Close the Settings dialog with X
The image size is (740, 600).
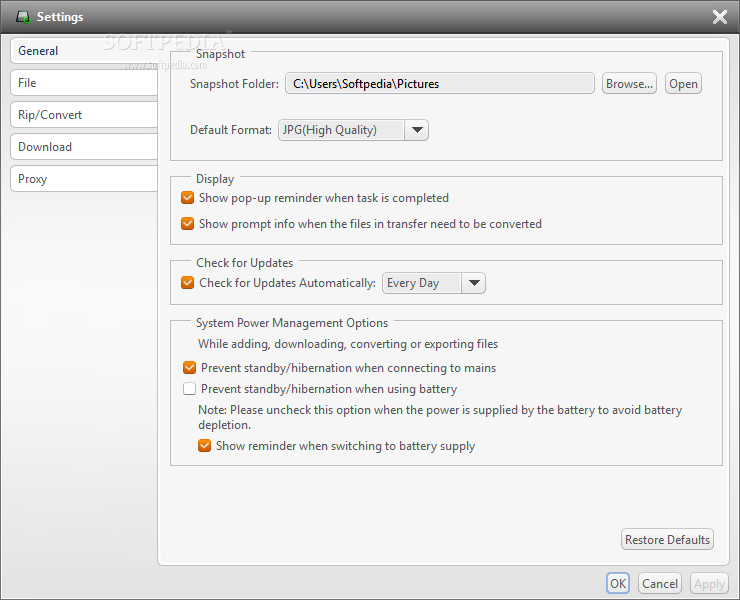[x=720, y=17]
